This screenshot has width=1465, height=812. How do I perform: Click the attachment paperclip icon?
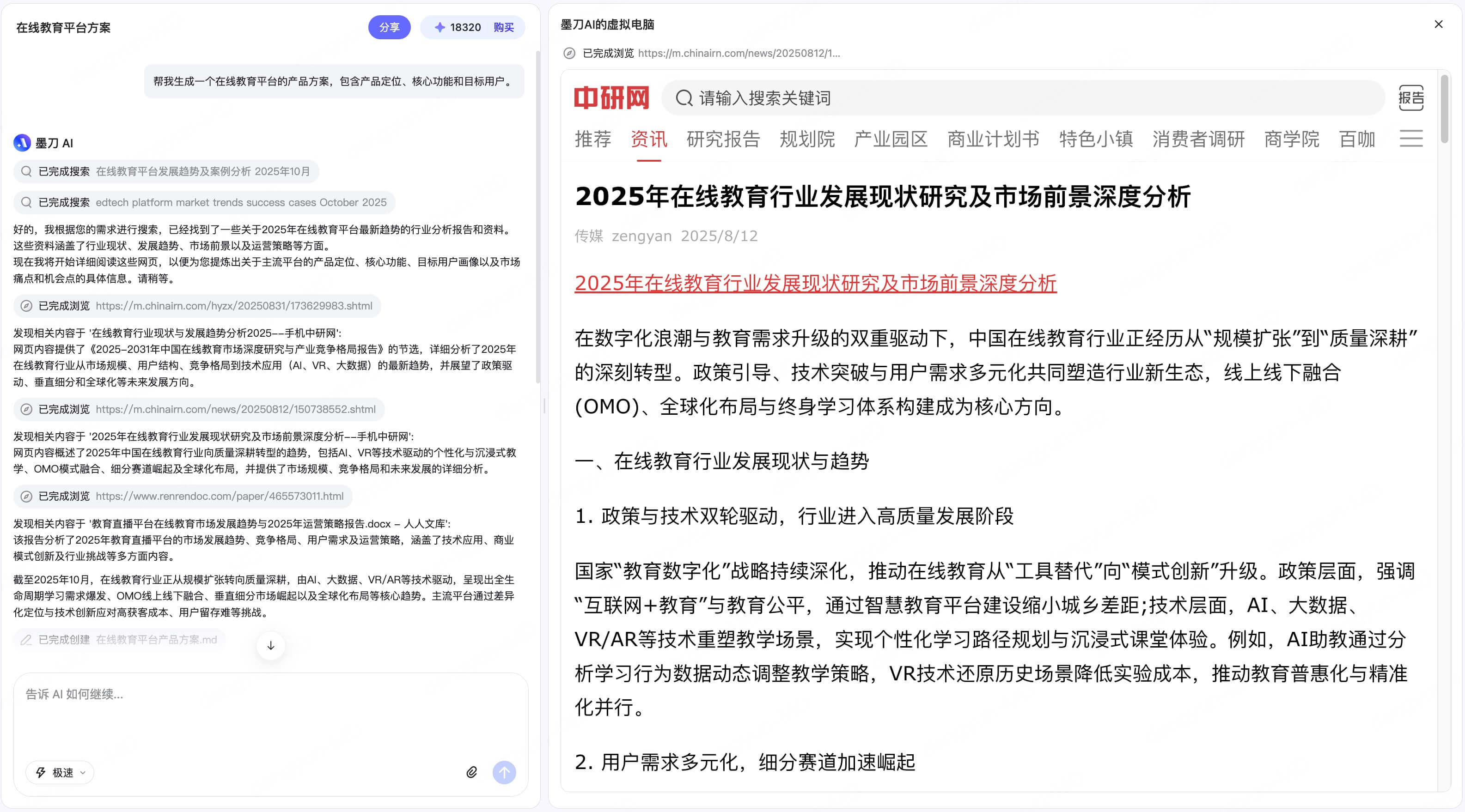pos(471,772)
